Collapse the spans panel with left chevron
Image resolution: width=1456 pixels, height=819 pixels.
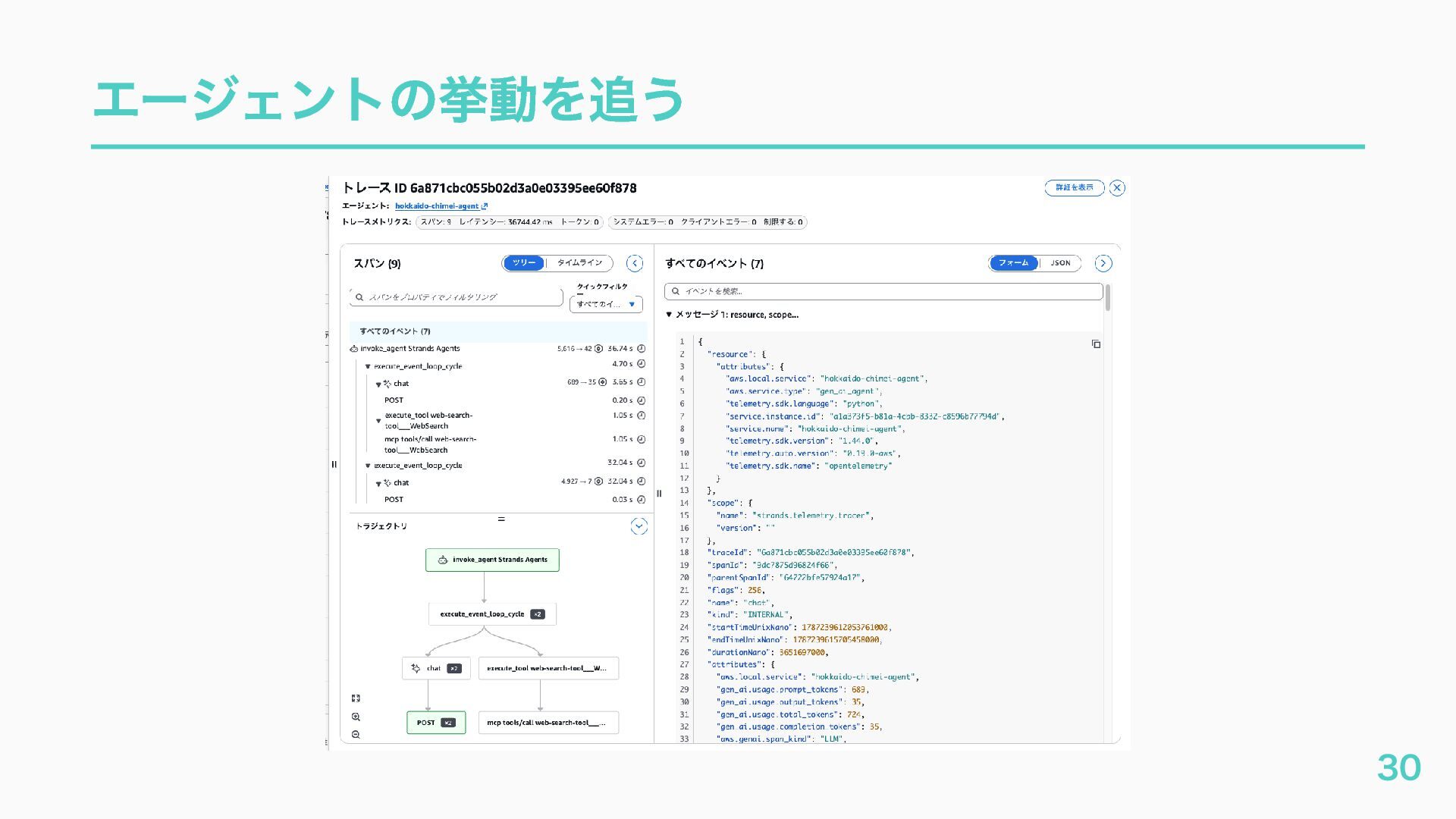tap(635, 263)
